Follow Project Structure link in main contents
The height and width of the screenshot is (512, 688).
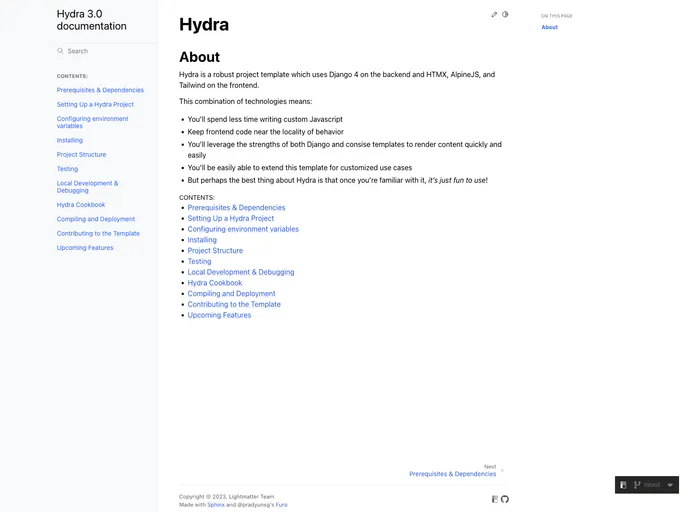(215, 251)
